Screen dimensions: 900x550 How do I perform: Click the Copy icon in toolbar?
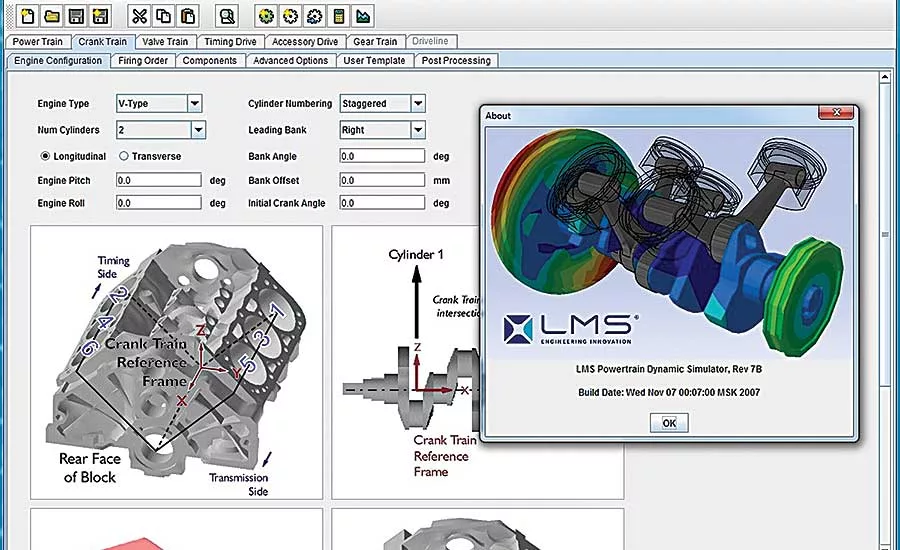164,16
